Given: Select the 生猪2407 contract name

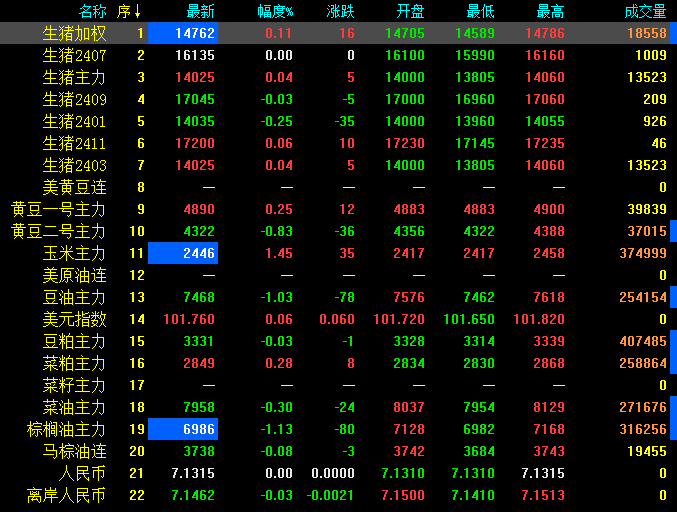Looking at the screenshot, I should pyautogui.click(x=74, y=55).
